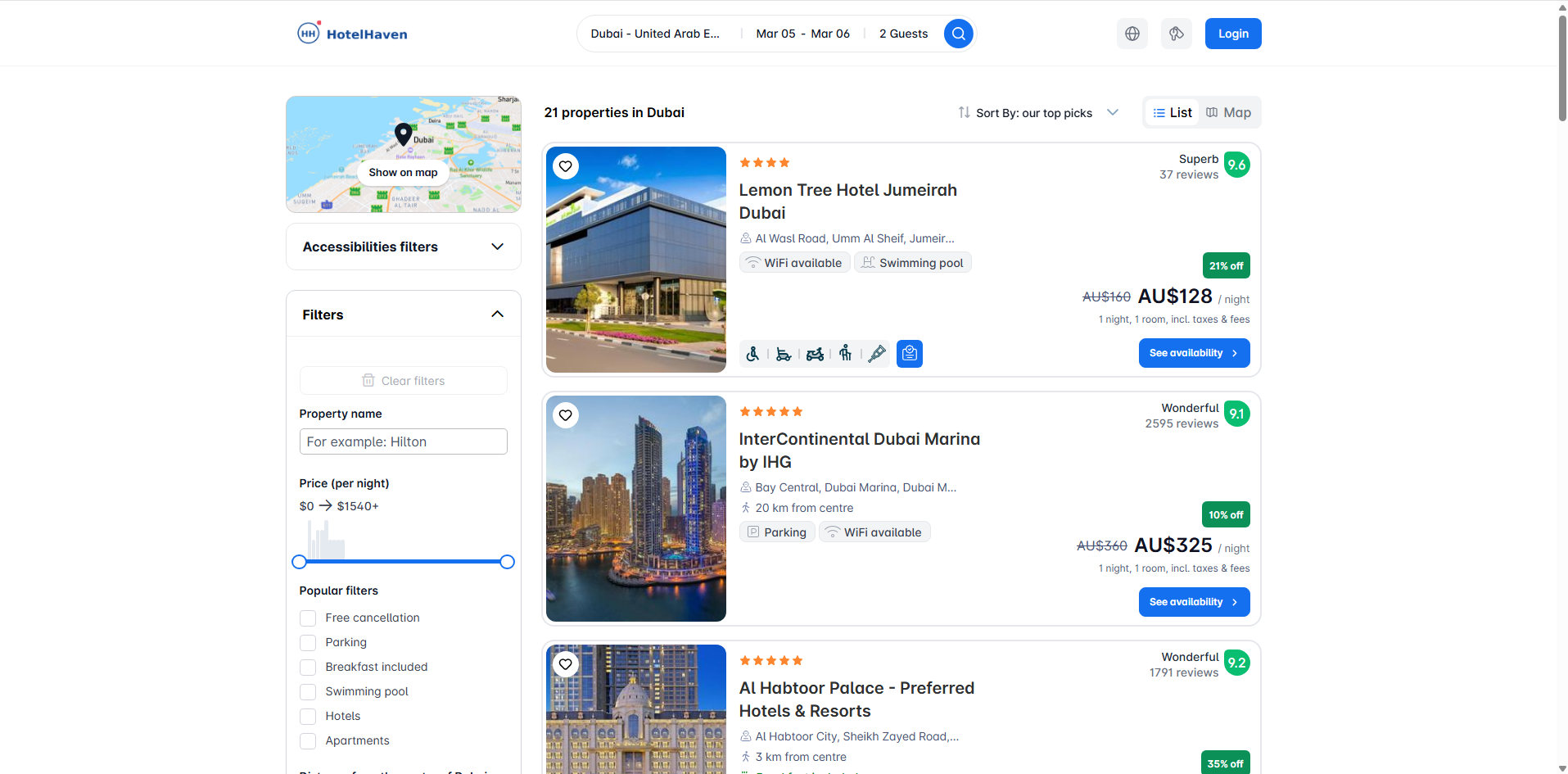Click the heart on InterContinental Dubai Marina image

pyautogui.click(x=565, y=415)
